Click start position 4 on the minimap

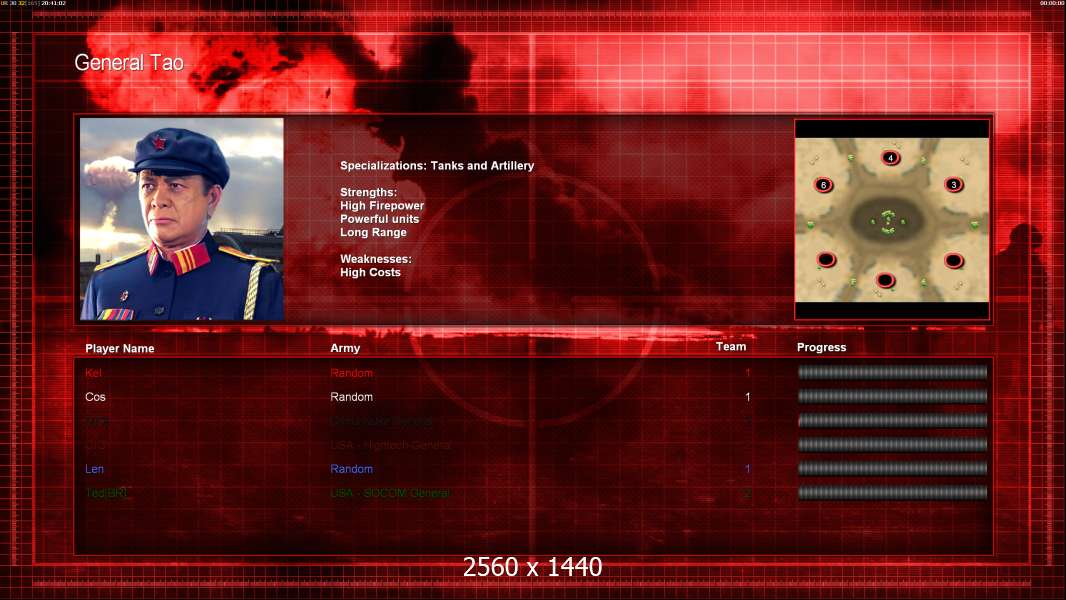point(890,158)
